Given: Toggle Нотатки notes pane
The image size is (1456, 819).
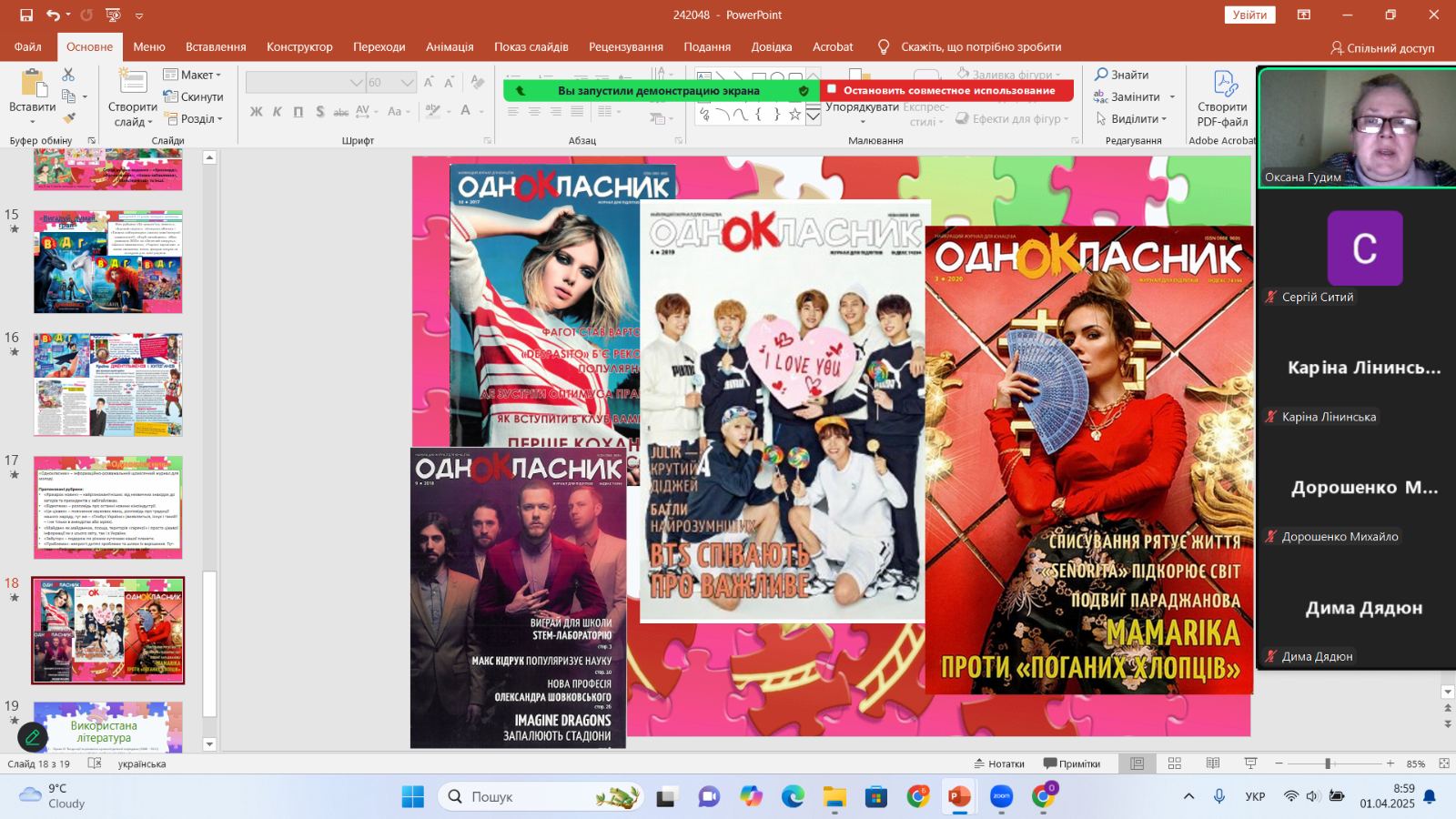Looking at the screenshot, I should 999,763.
